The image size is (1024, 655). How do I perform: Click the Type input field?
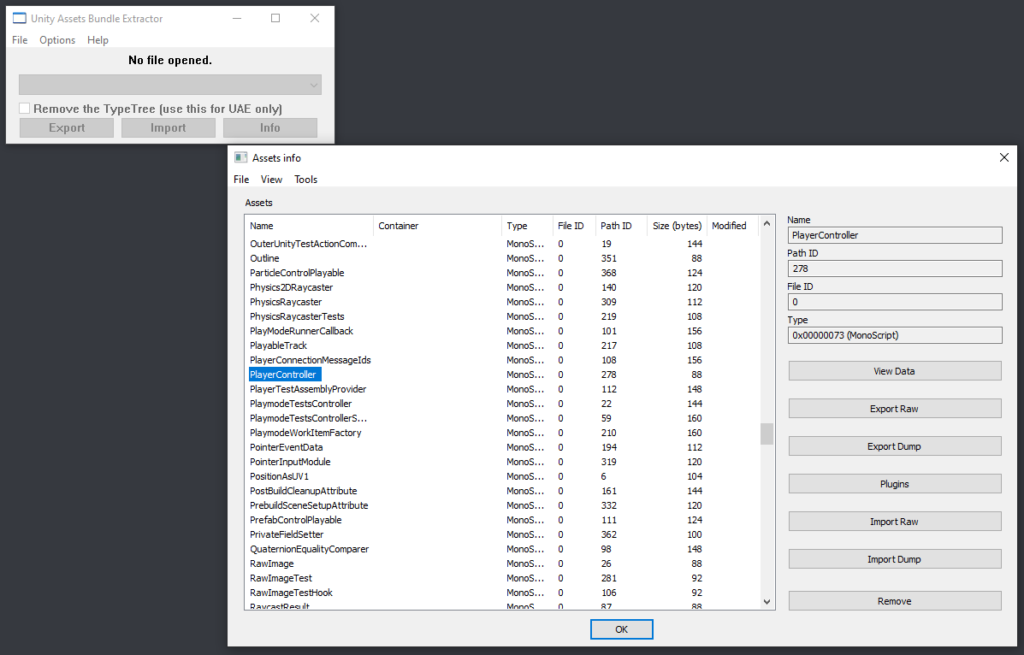click(895, 335)
